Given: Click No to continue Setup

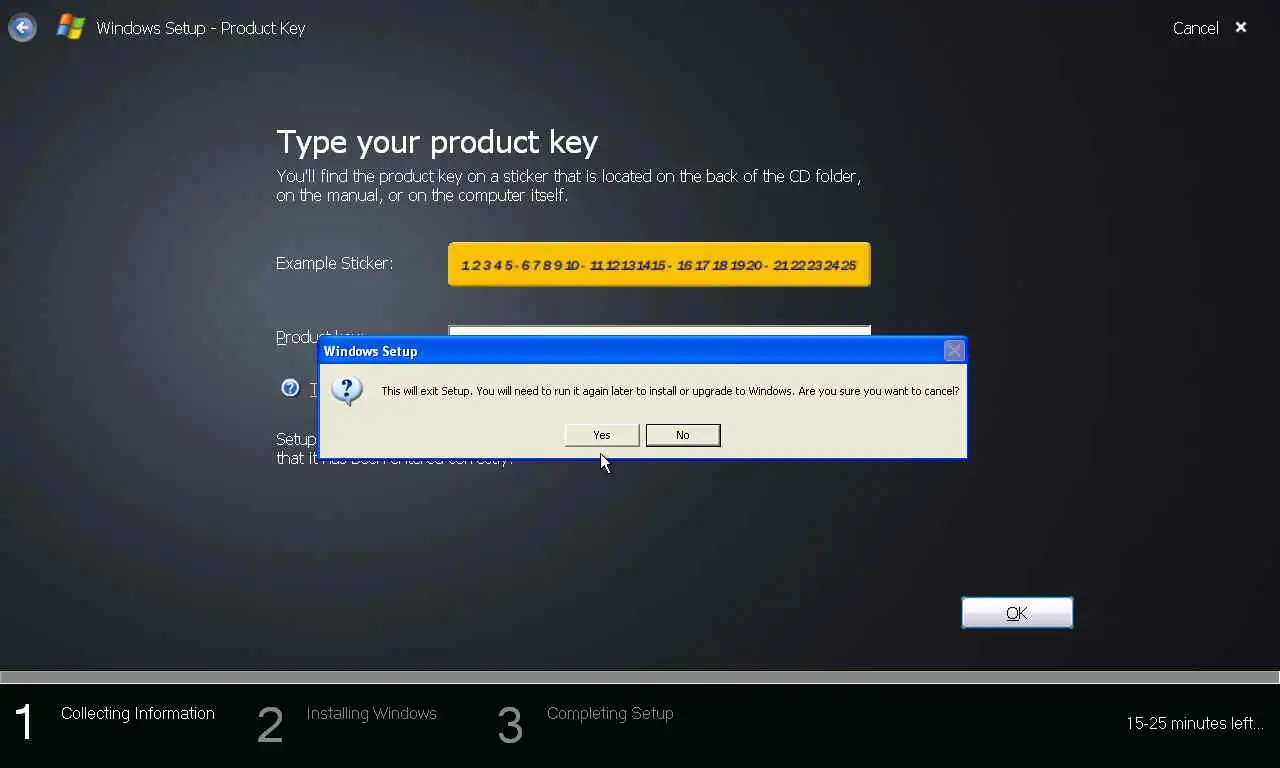Looking at the screenshot, I should 683,435.
